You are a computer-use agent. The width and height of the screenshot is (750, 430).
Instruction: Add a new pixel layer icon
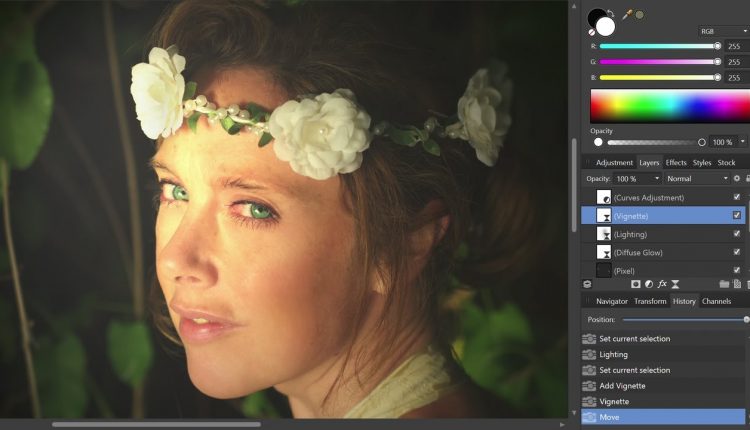737,284
